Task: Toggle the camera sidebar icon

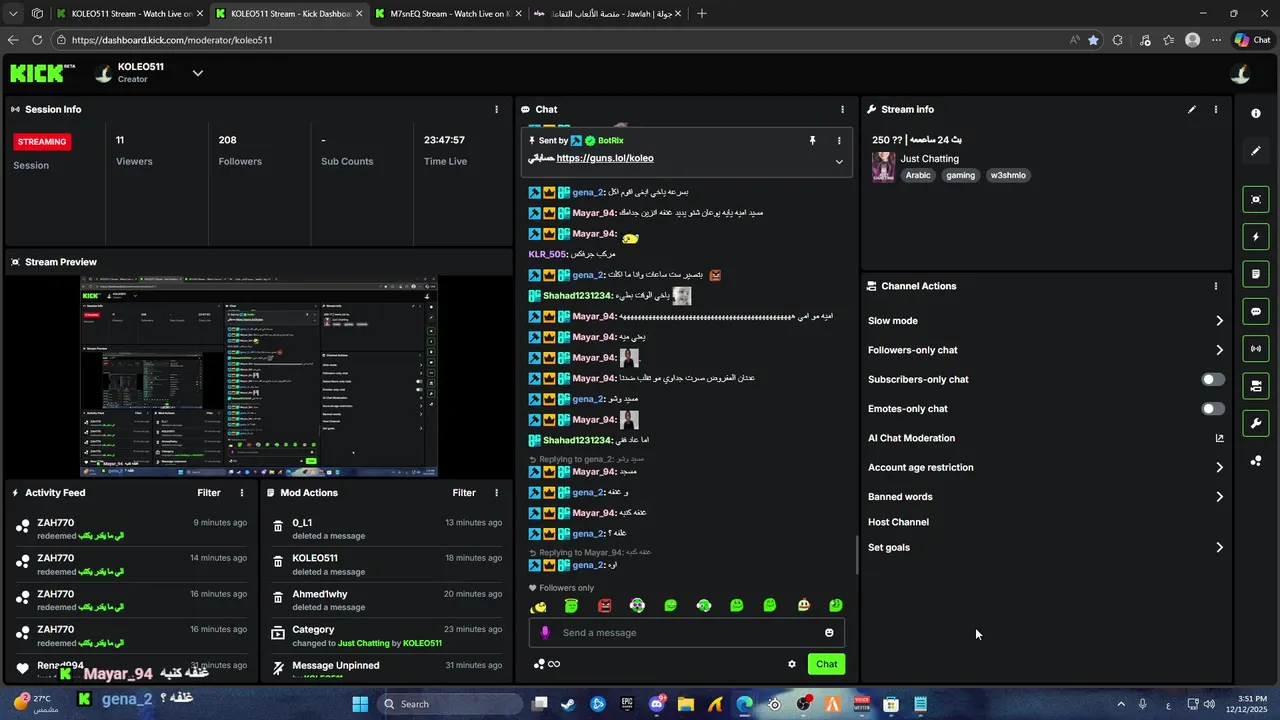Action: [x=1256, y=386]
